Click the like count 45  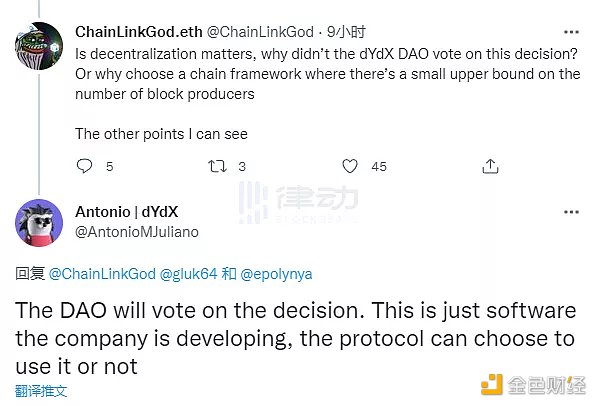click(379, 166)
